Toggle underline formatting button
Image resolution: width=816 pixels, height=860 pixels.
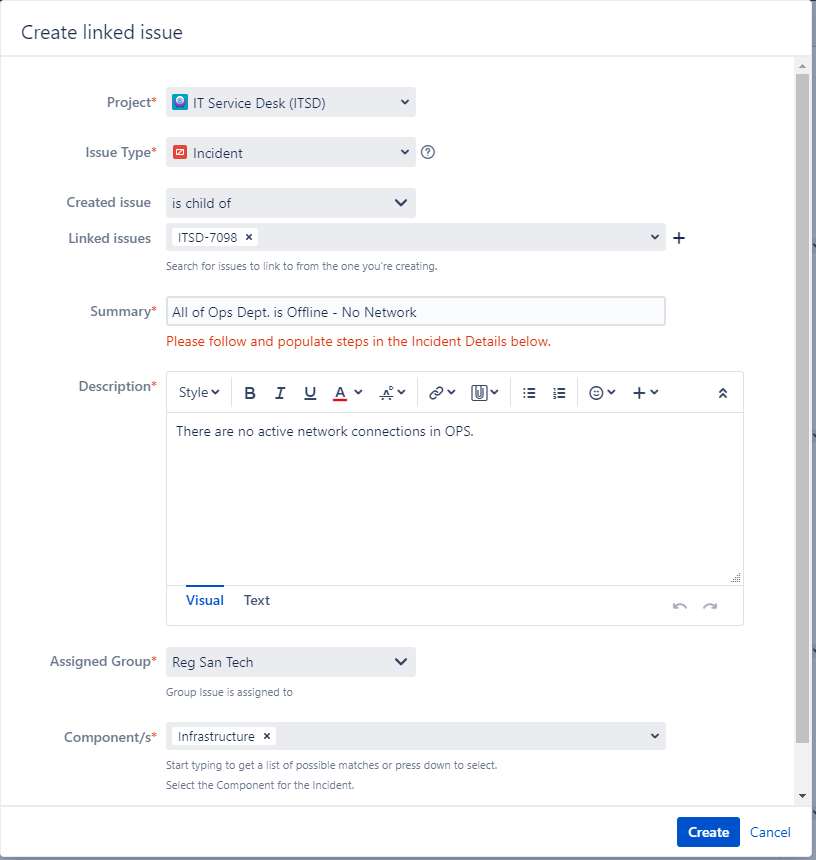pyautogui.click(x=310, y=393)
